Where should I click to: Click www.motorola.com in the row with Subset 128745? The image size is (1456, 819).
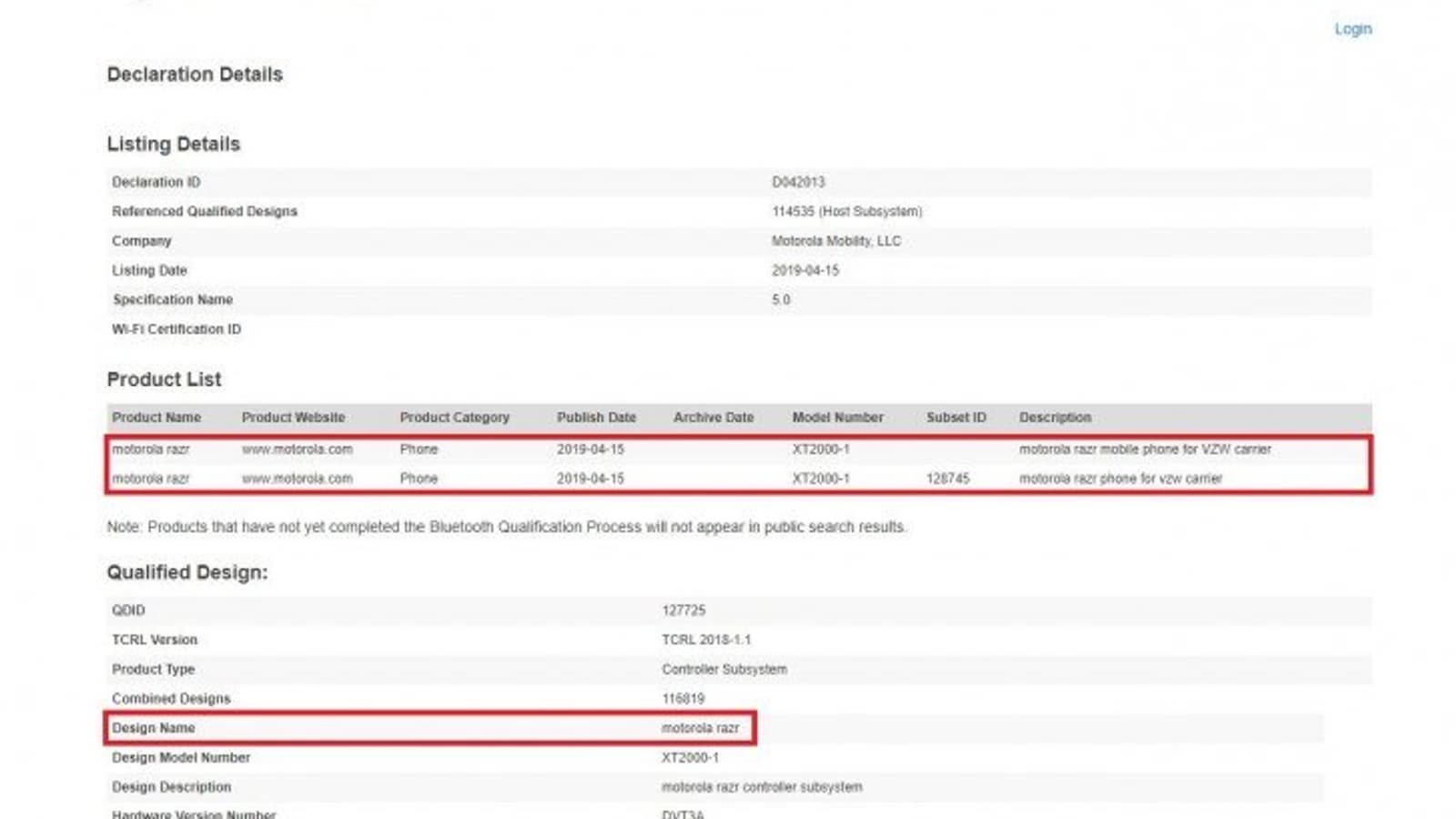(297, 479)
